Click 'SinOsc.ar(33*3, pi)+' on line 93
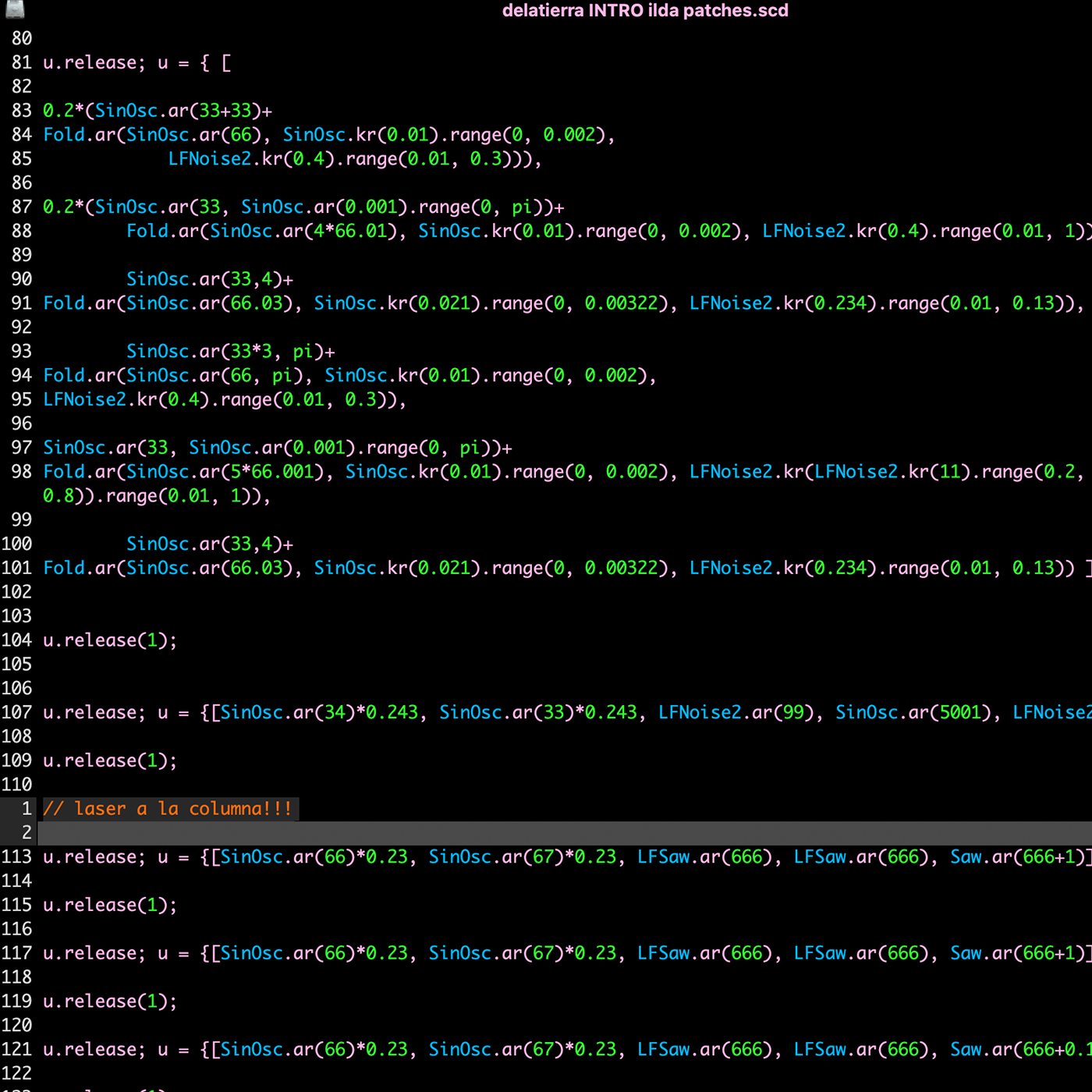 [231, 352]
